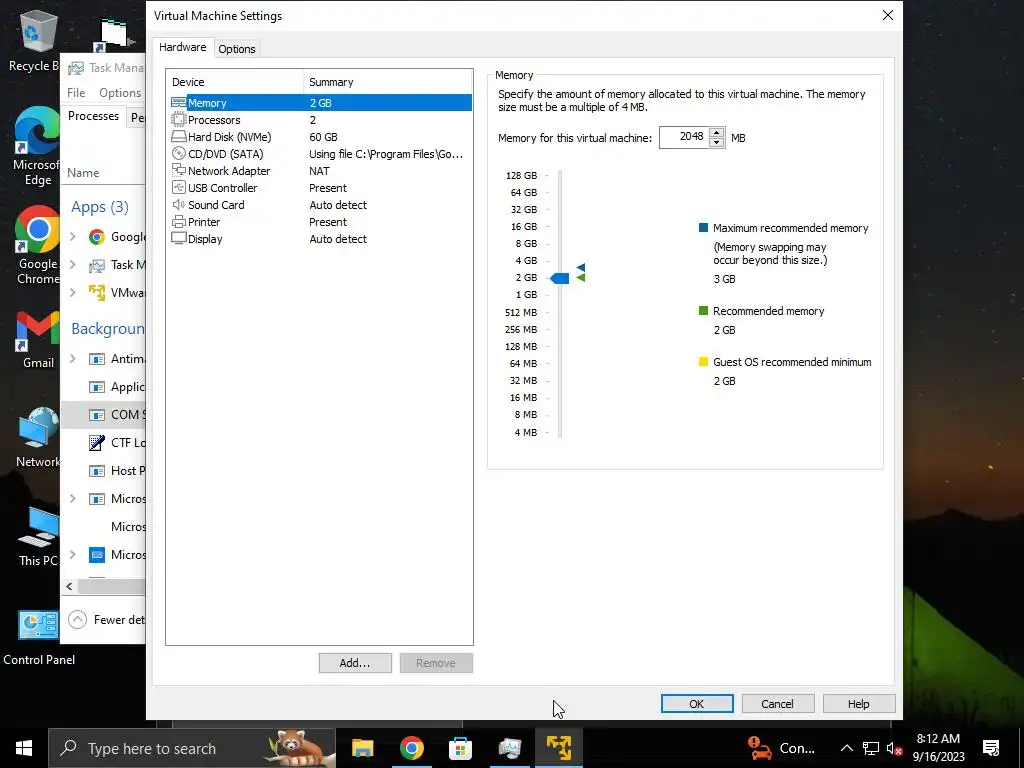
Task: Click the NAT network adapter summary
Action: [x=319, y=170]
